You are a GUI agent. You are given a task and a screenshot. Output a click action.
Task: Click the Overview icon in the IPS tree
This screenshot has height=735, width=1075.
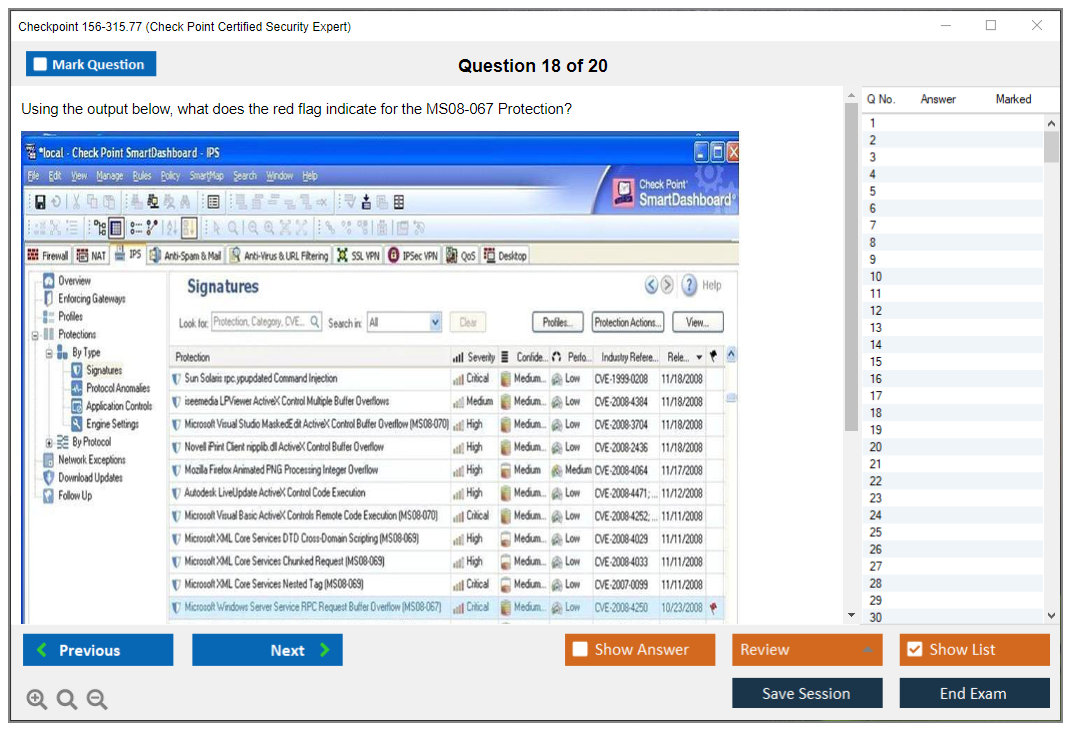click(x=48, y=281)
